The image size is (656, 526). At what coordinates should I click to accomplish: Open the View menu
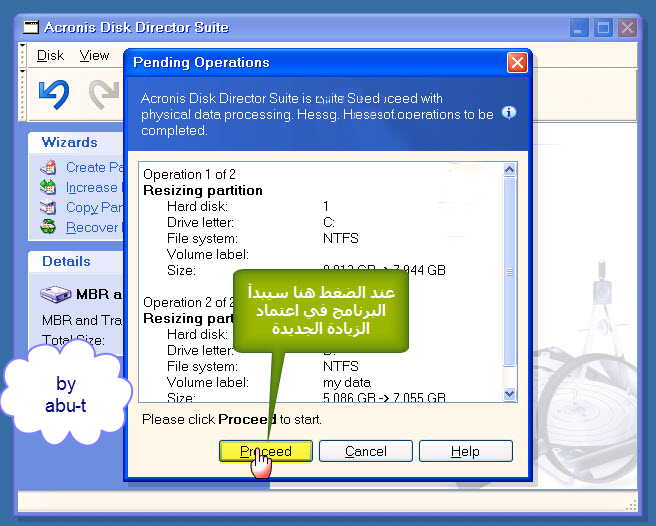(x=95, y=55)
